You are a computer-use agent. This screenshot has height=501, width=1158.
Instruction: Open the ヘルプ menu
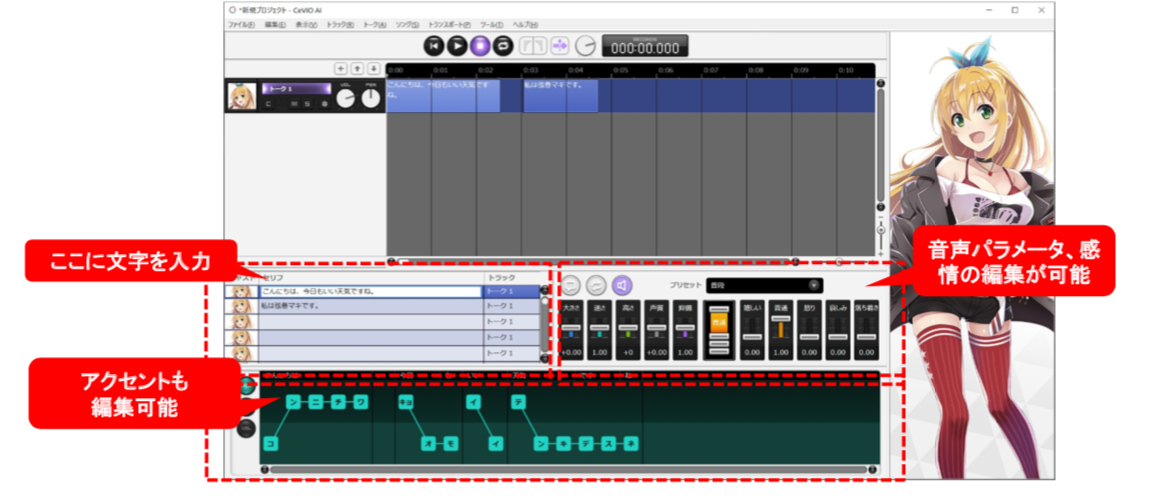pos(524,24)
